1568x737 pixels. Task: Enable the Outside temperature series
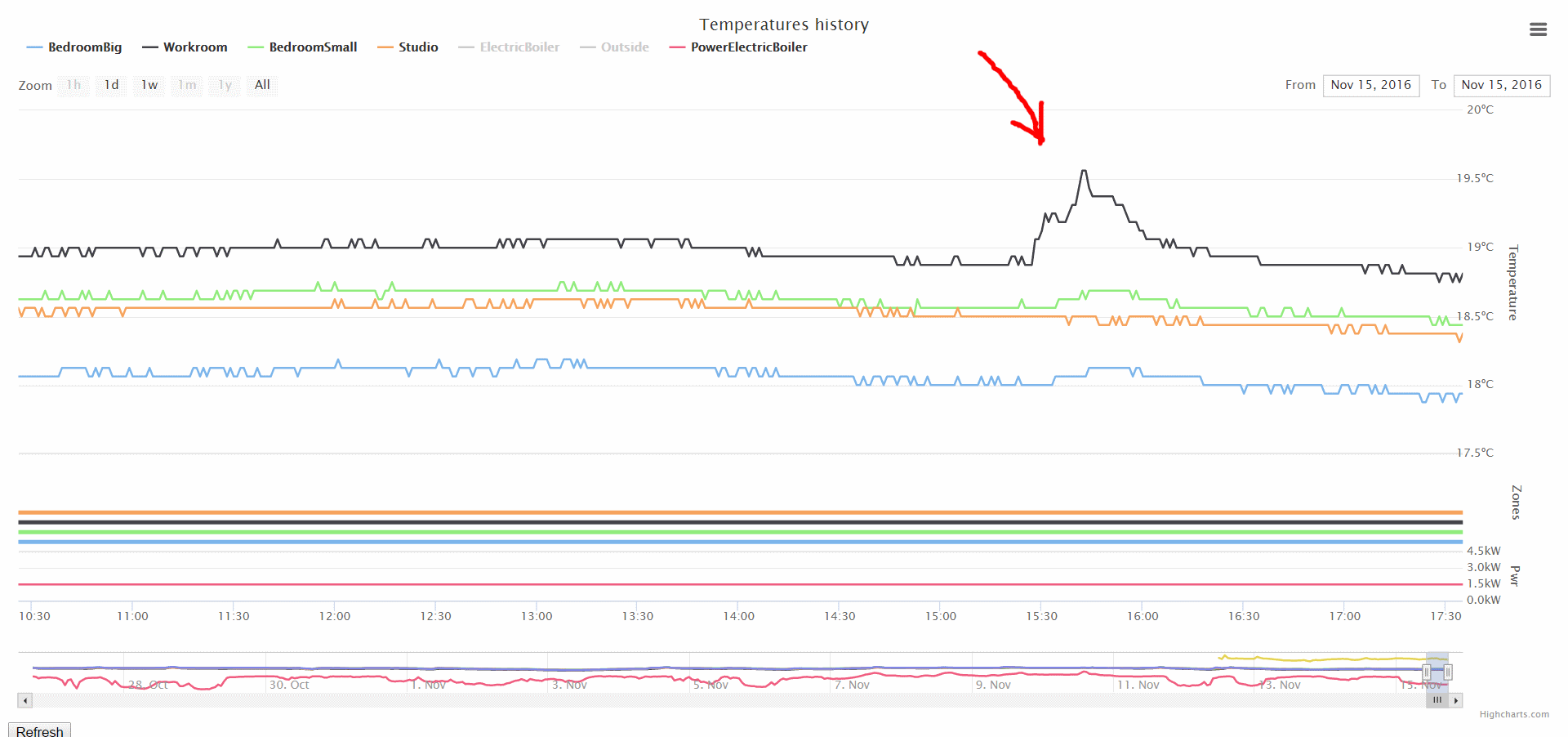614,47
